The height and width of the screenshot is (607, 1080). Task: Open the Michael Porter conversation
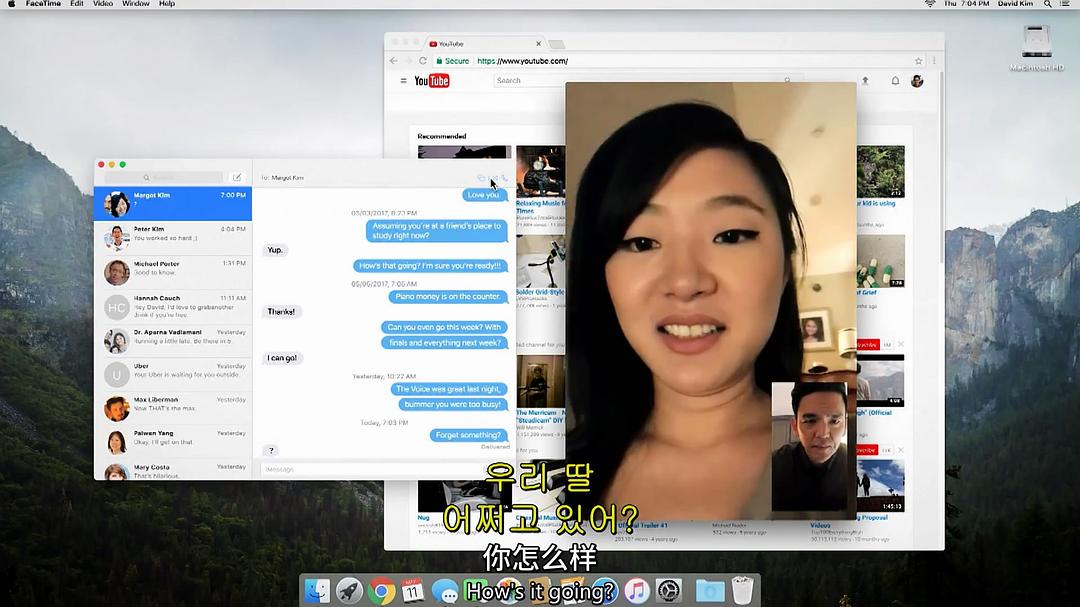pos(173,271)
